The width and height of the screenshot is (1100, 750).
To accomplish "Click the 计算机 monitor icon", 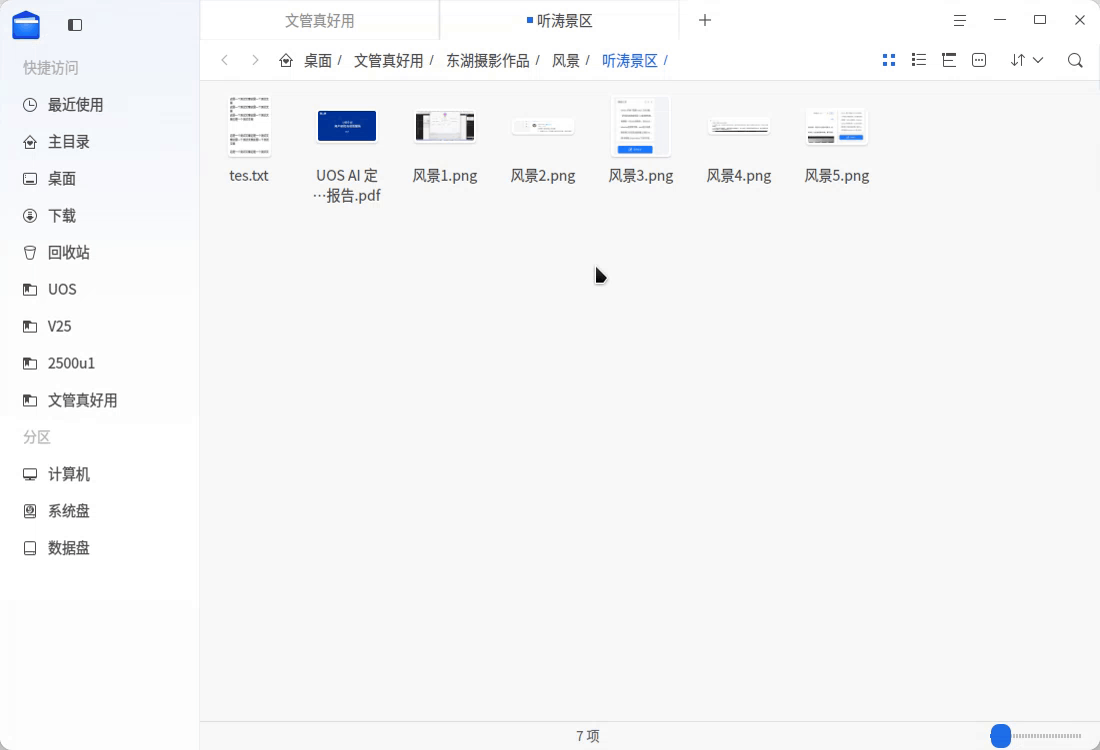I will 30,474.
